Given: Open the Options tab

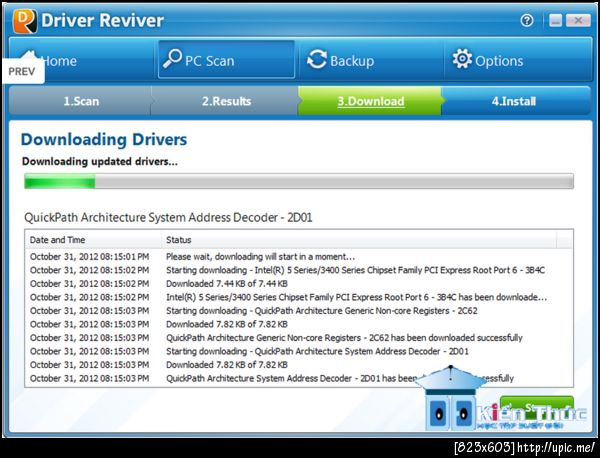Looking at the screenshot, I should point(517,60).
